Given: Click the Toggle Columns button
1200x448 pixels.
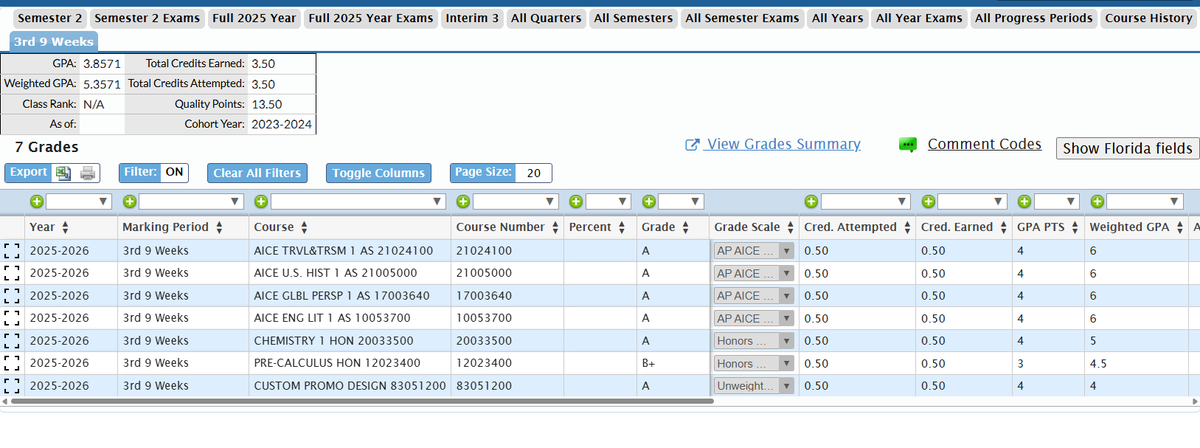Looking at the screenshot, I should pos(379,173).
